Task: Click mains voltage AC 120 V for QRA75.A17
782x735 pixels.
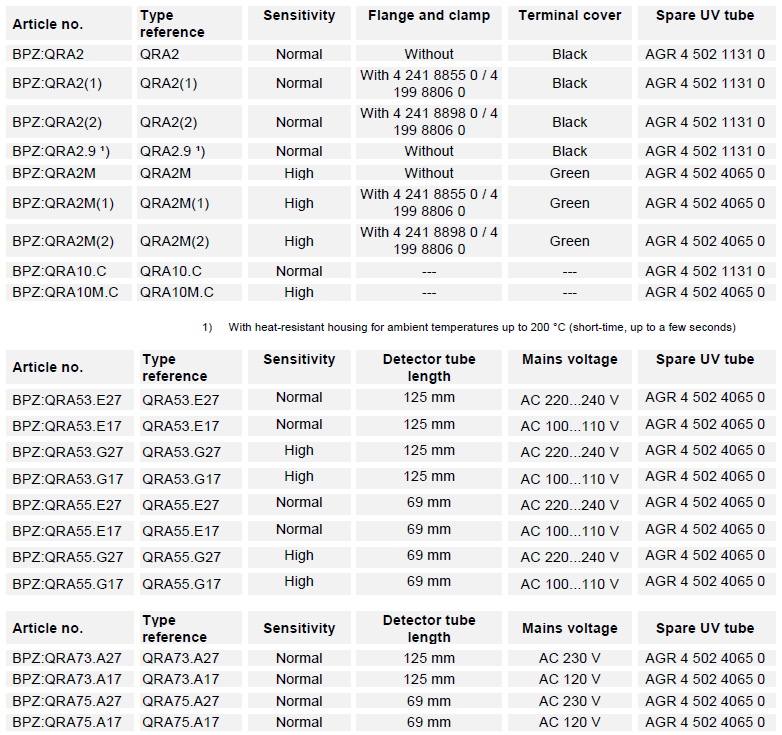Action: (570, 722)
